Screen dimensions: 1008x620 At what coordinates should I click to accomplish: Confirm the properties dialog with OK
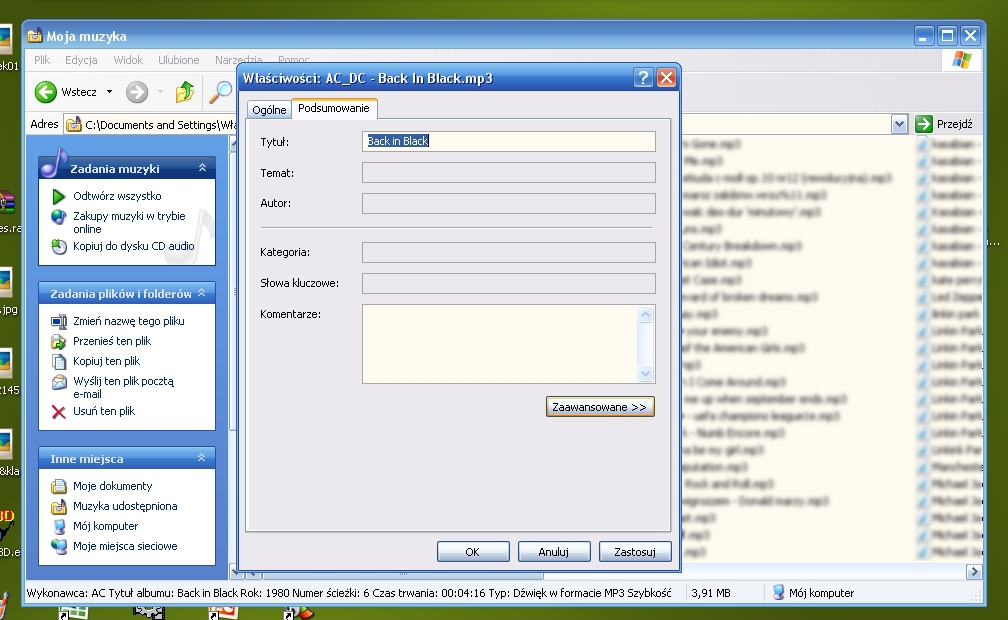click(x=472, y=552)
